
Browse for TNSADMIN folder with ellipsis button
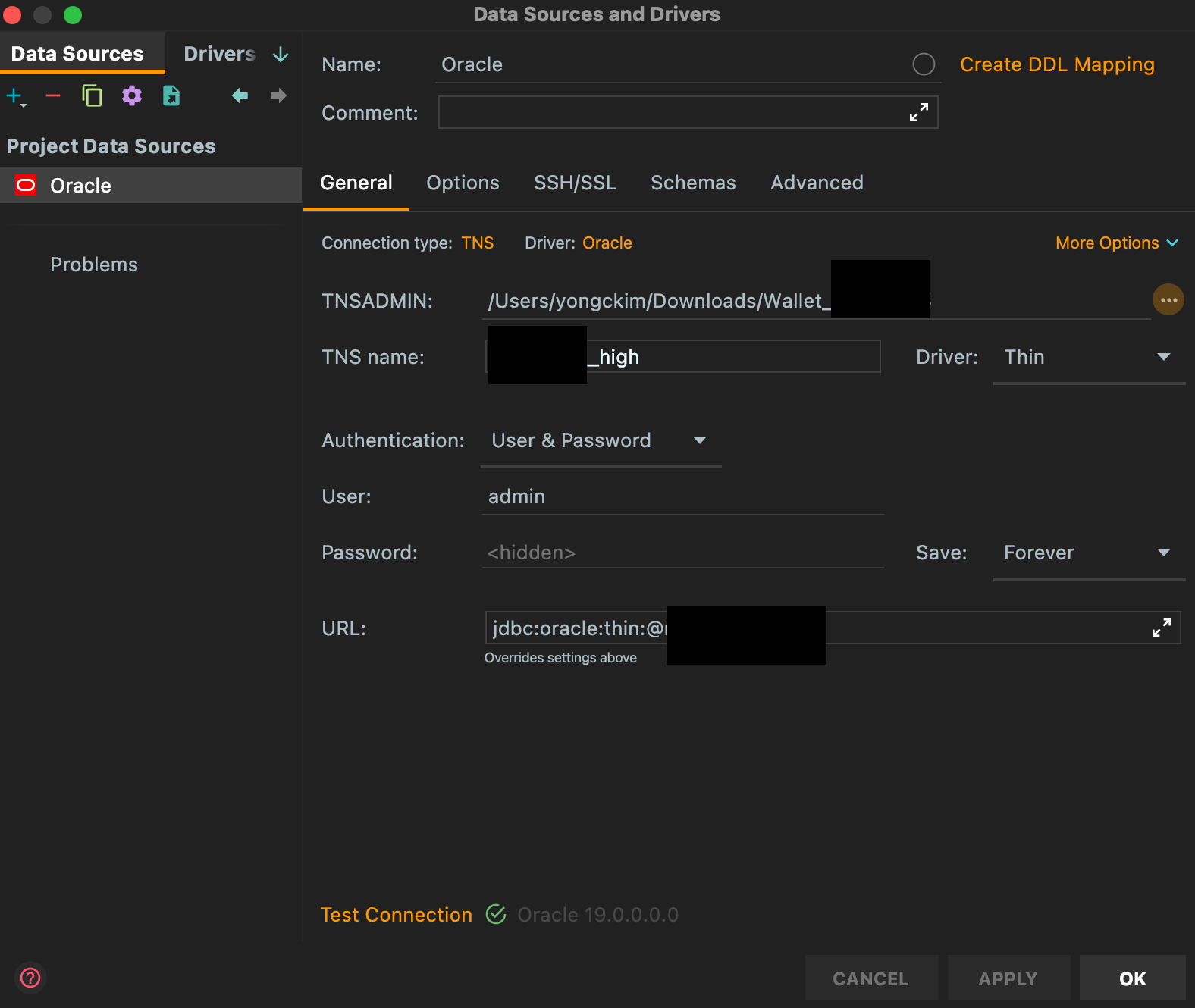click(1168, 300)
